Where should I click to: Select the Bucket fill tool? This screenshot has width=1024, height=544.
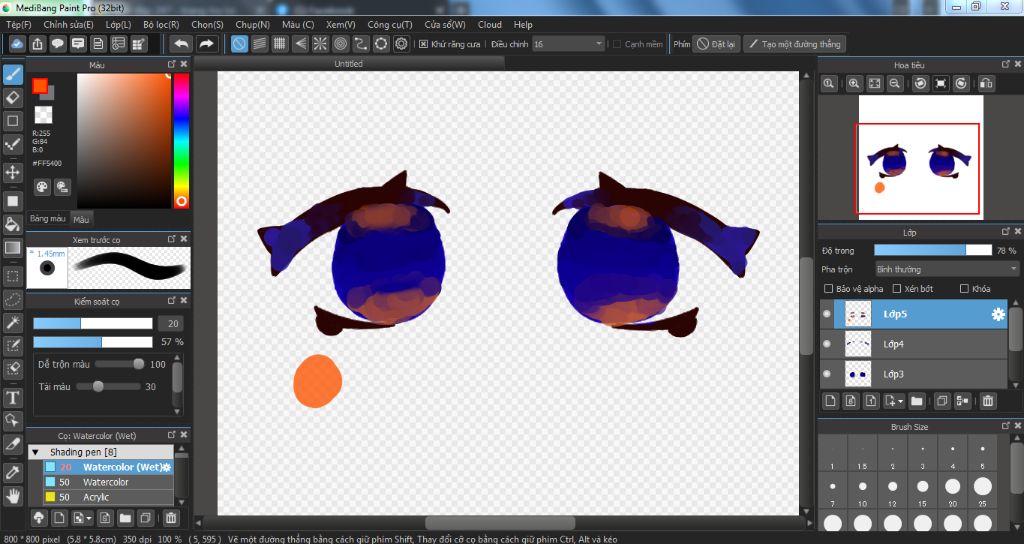[13, 223]
